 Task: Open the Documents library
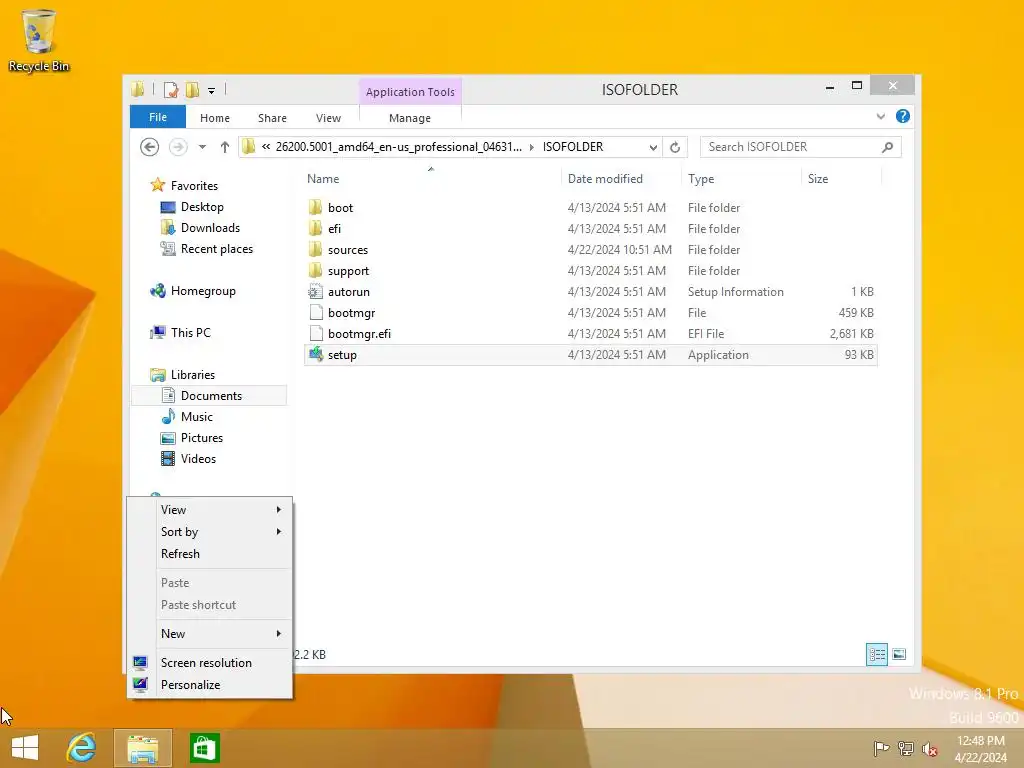pyautogui.click(x=209, y=396)
